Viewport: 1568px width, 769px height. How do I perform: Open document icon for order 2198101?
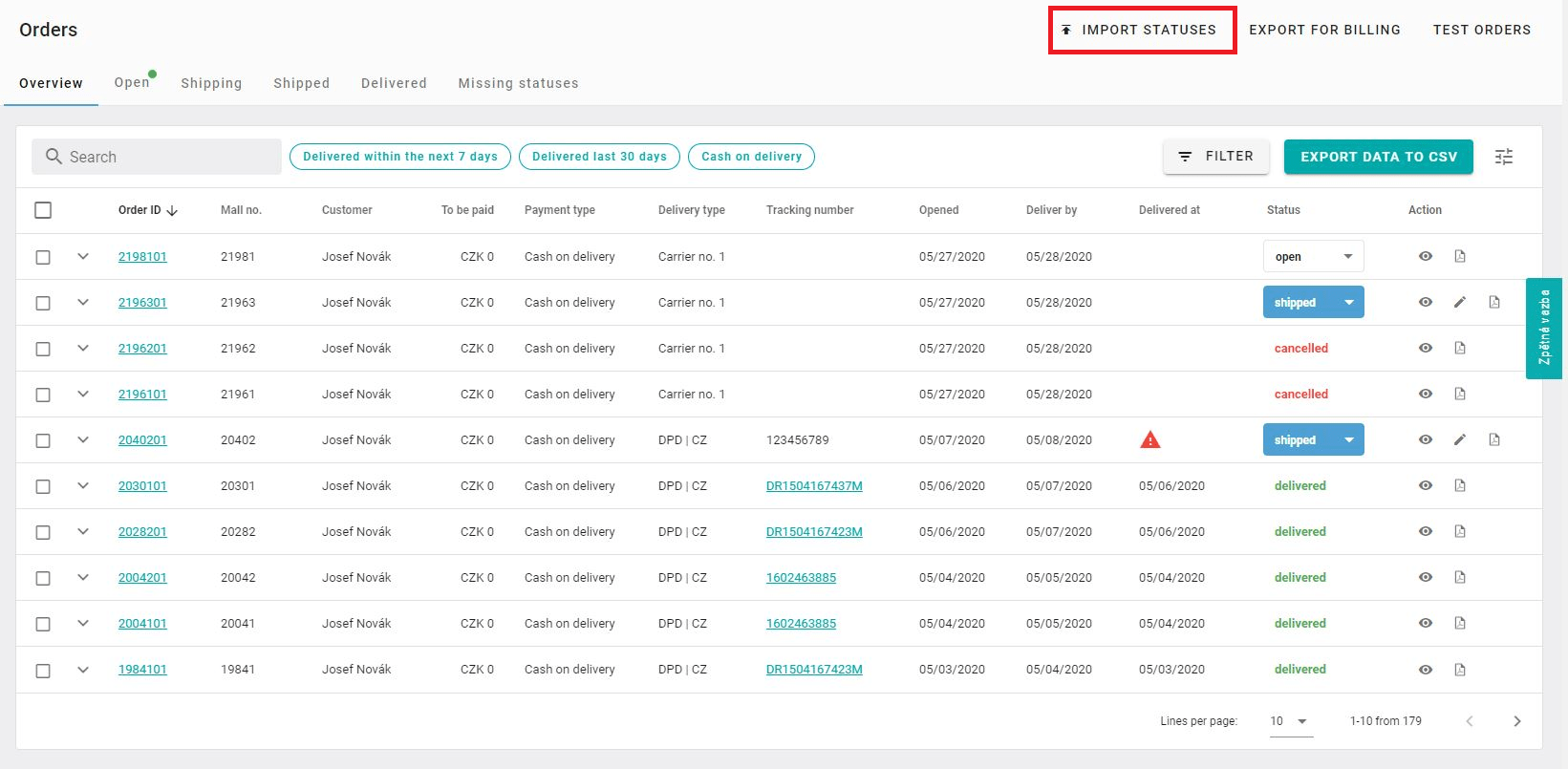[1460, 256]
